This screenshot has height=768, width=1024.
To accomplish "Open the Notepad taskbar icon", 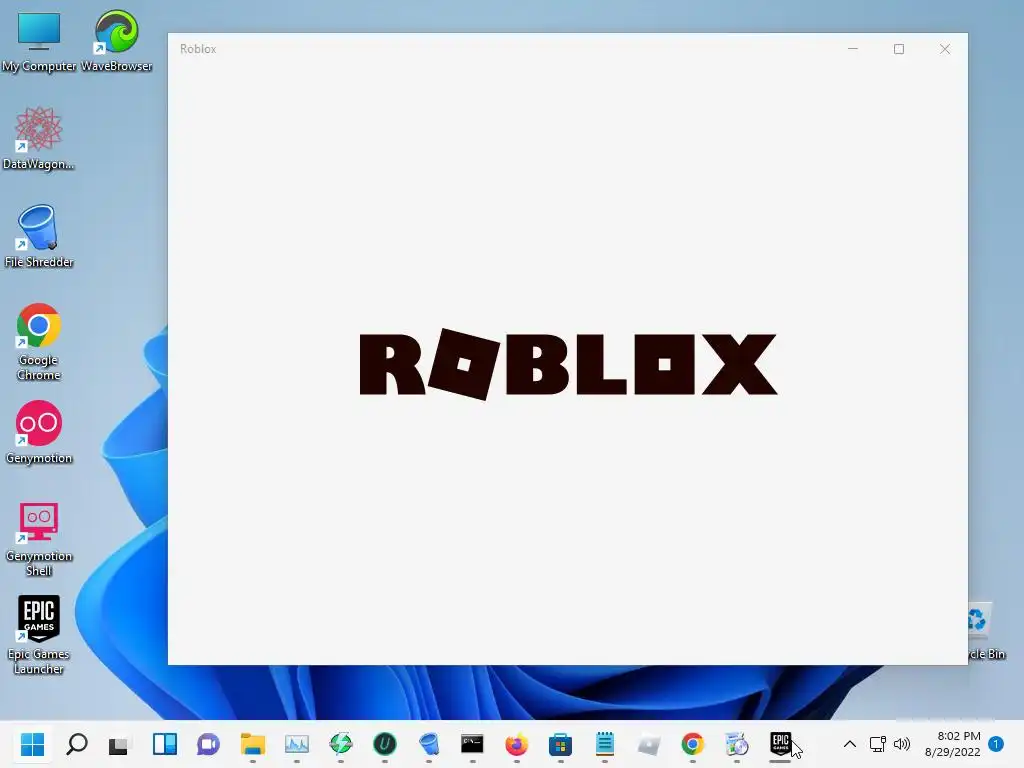I will (605, 744).
